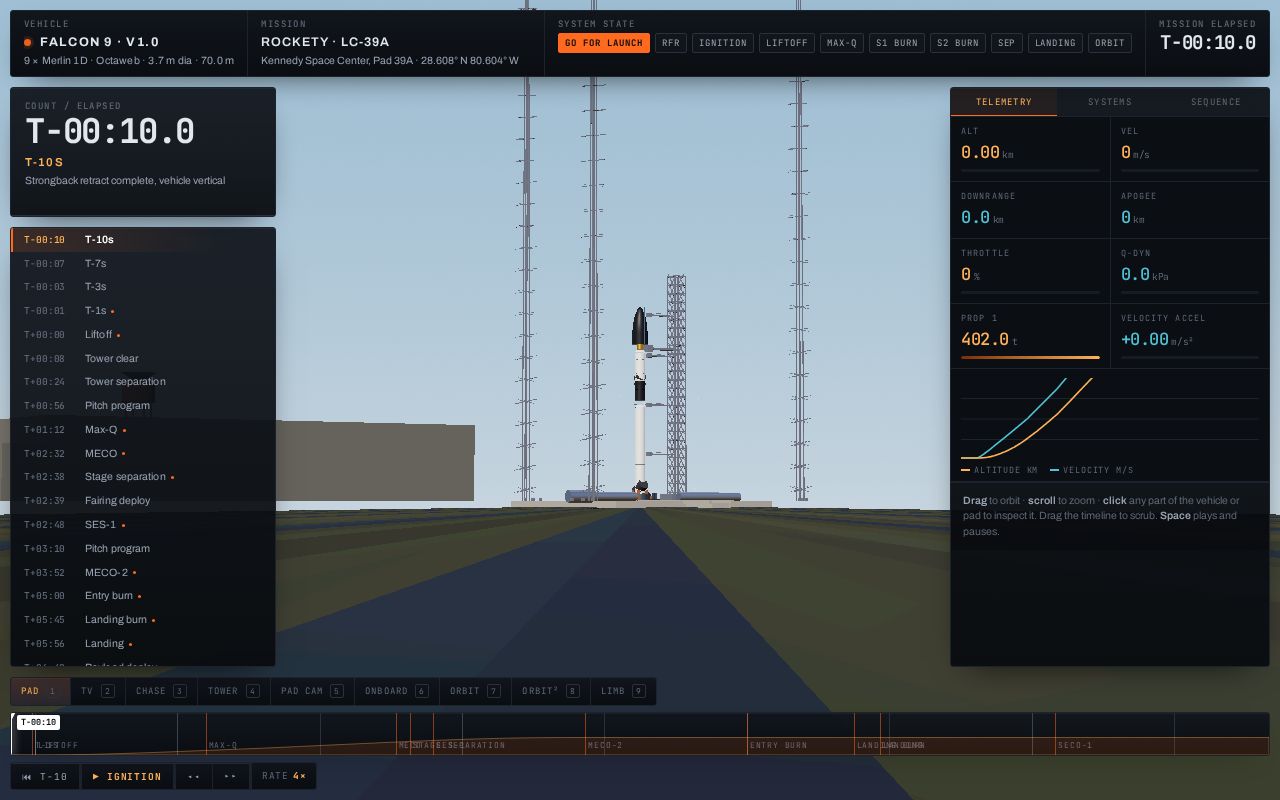The height and width of the screenshot is (800, 1280).
Task: Select the IGNITION system state chip
Action: [723, 43]
